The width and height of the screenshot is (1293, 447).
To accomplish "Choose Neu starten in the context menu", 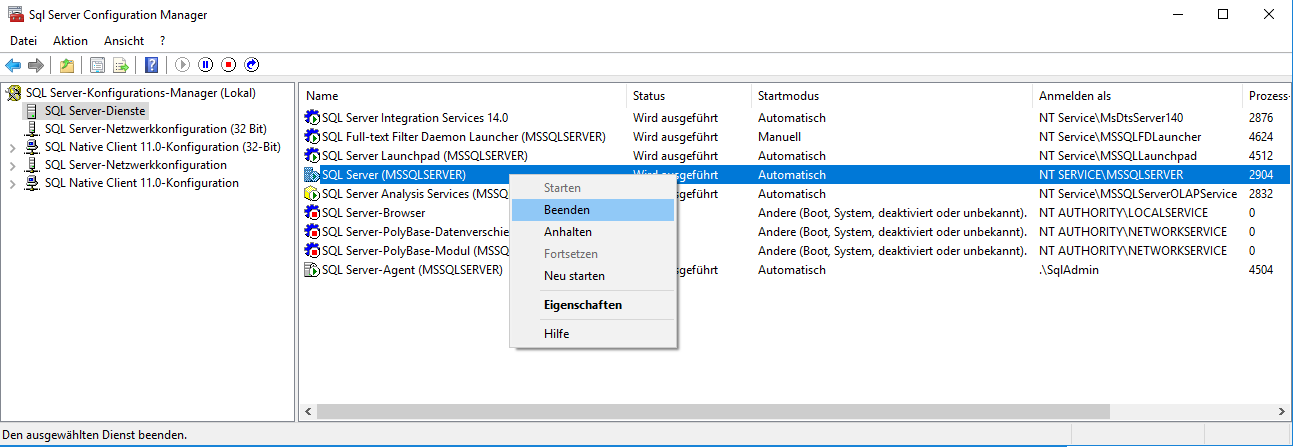I will click(x=592, y=276).
